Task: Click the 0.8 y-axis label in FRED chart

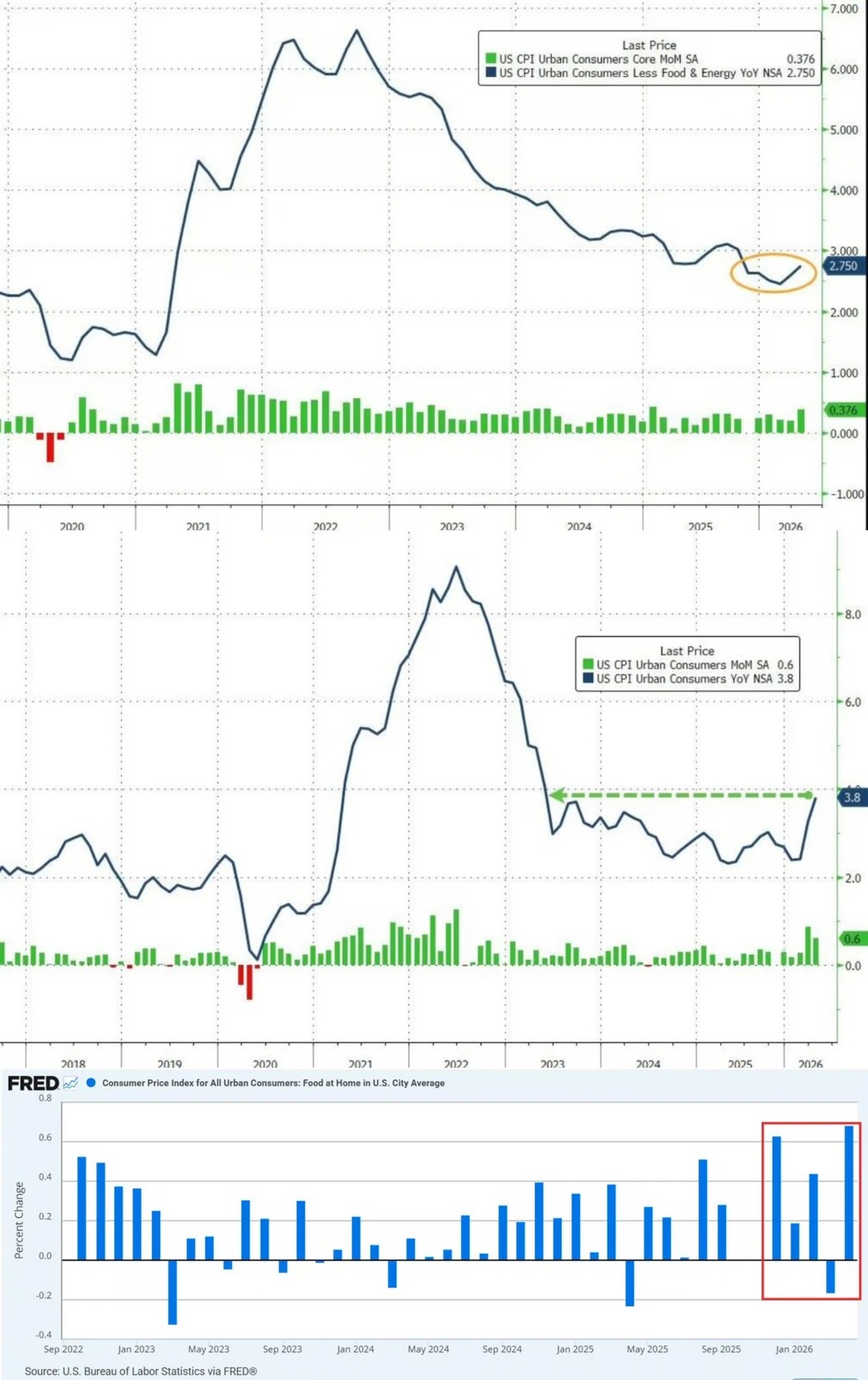Action: 45,1098
